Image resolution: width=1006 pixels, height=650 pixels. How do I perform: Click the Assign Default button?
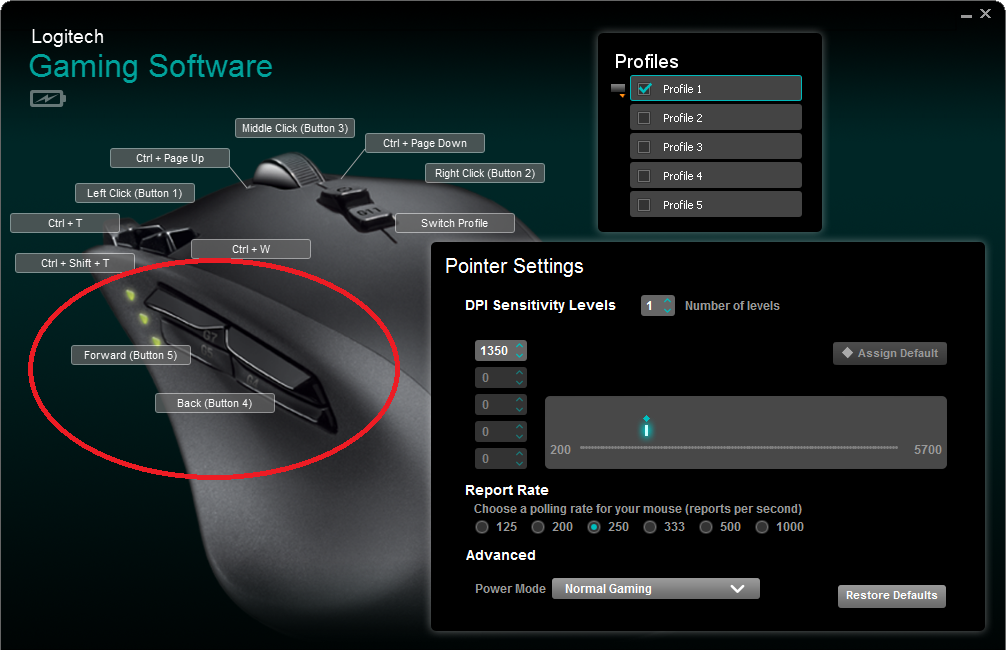point(890,353)
